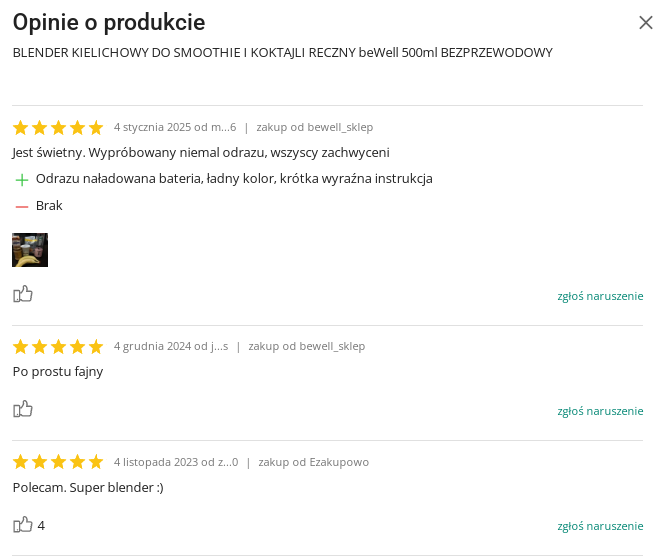Like the 'Polecam. Super blender' review
This screenshot has height=557, width=661.
coord(23,524)
